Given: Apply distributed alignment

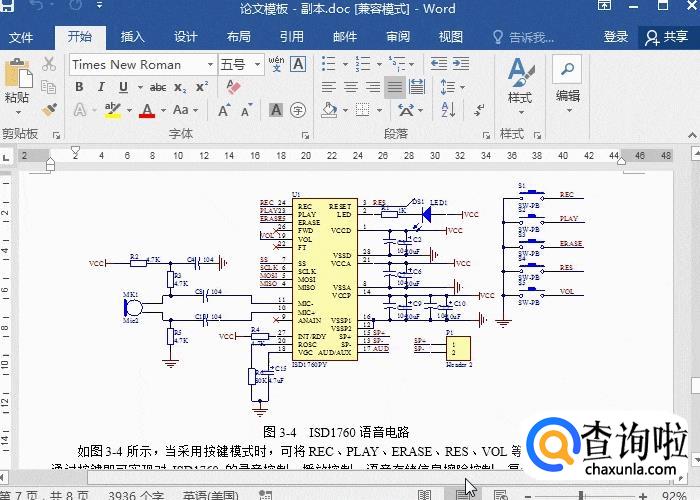Looking at the screenshot, I should point(417,87).
